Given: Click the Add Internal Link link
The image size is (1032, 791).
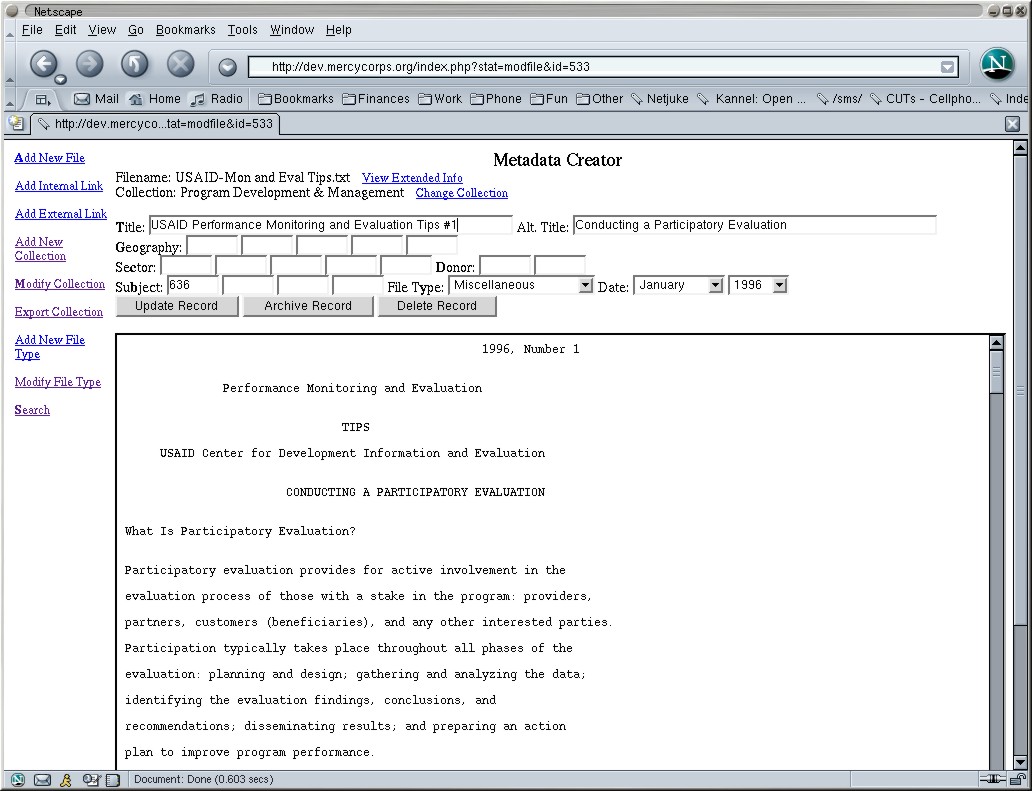Looking at the screenshot, I should [x=59, y=186].
